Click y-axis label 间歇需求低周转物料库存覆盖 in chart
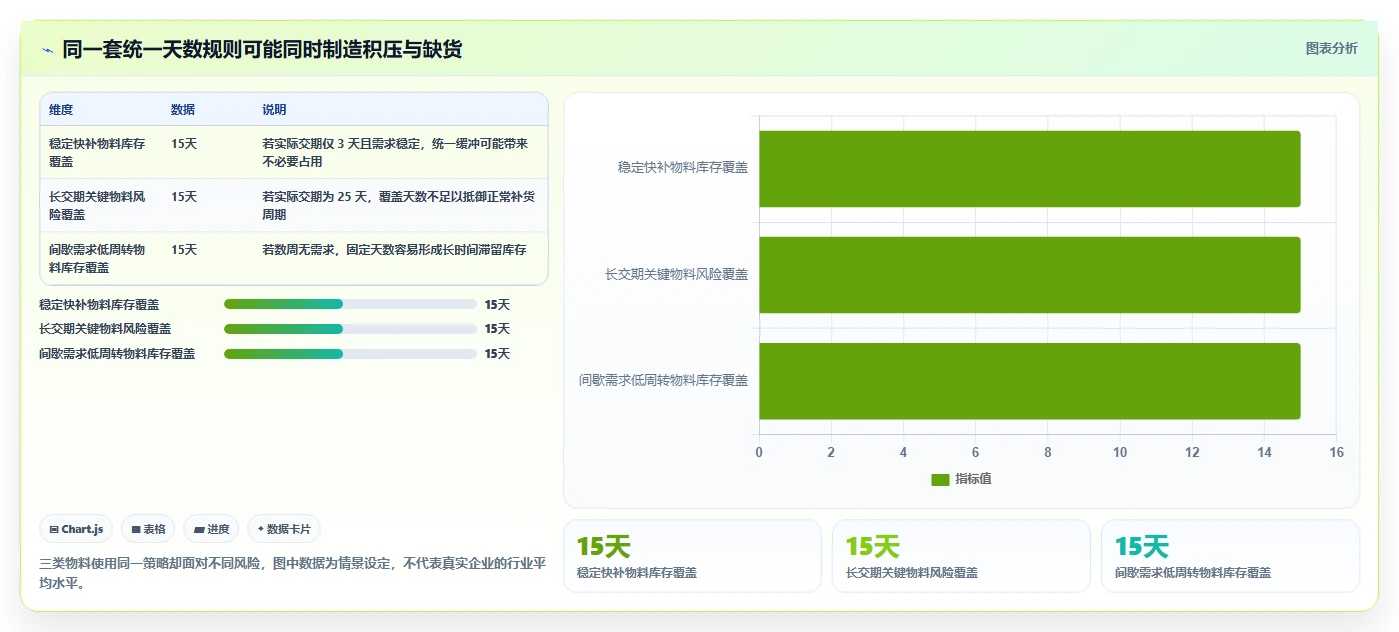 pyautogui.click(x=663, y=380)
